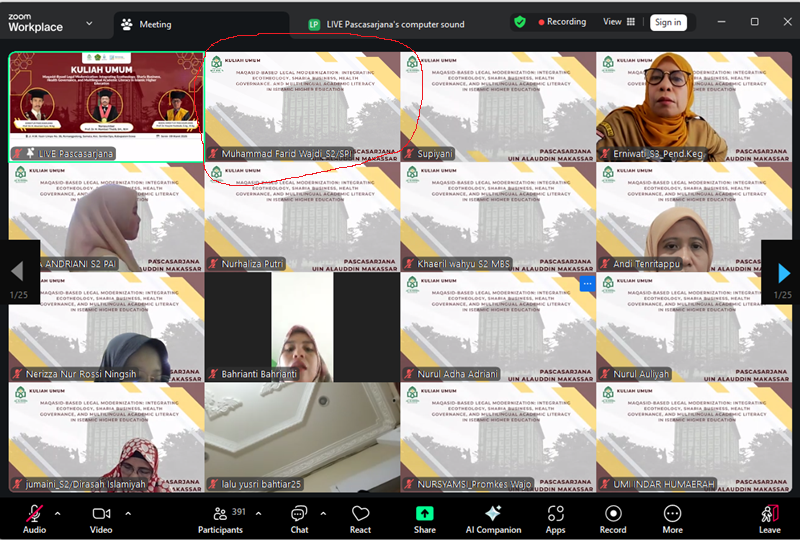Maximize the Zoom window
This screenshot has width=800, height=540.
[755, 21]
